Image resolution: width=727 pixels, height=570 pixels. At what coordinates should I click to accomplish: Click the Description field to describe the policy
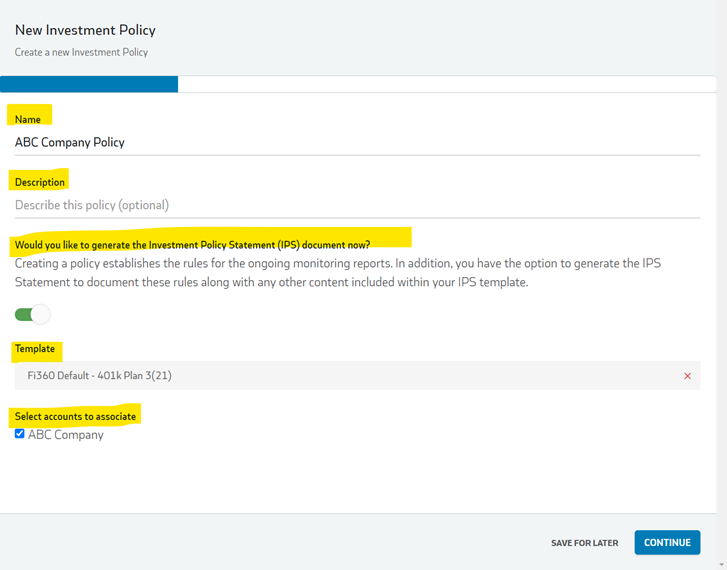pyautogui.click(x=357, y=205)
